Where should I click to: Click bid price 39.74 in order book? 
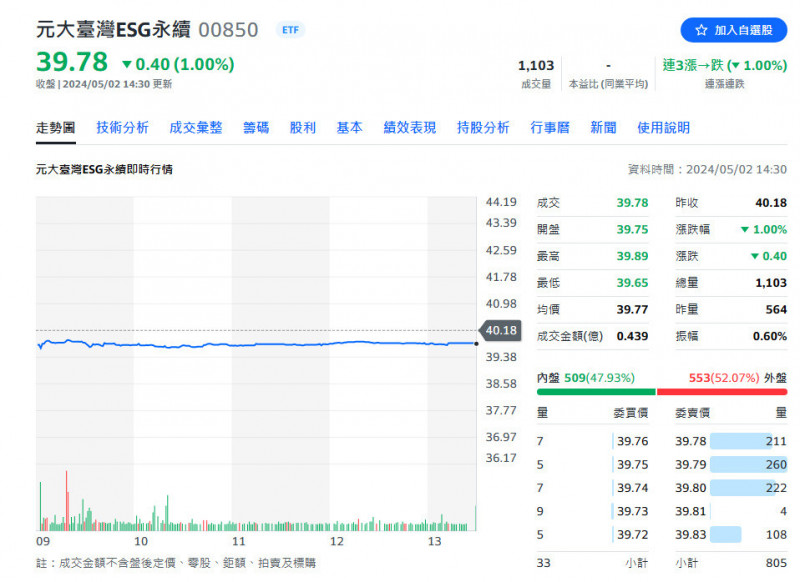pos(633,488)
